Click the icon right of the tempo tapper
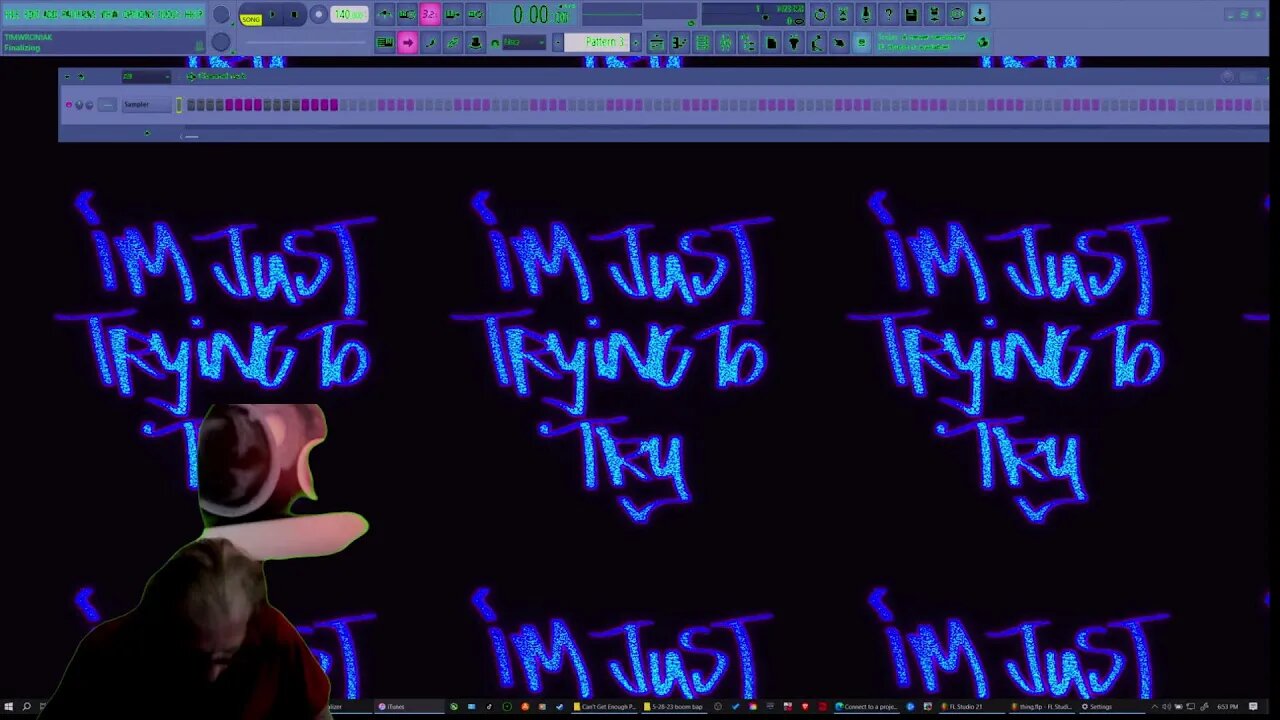Image resolution: width=1280 pixels, height=720 pixels. tap(839, 42)
